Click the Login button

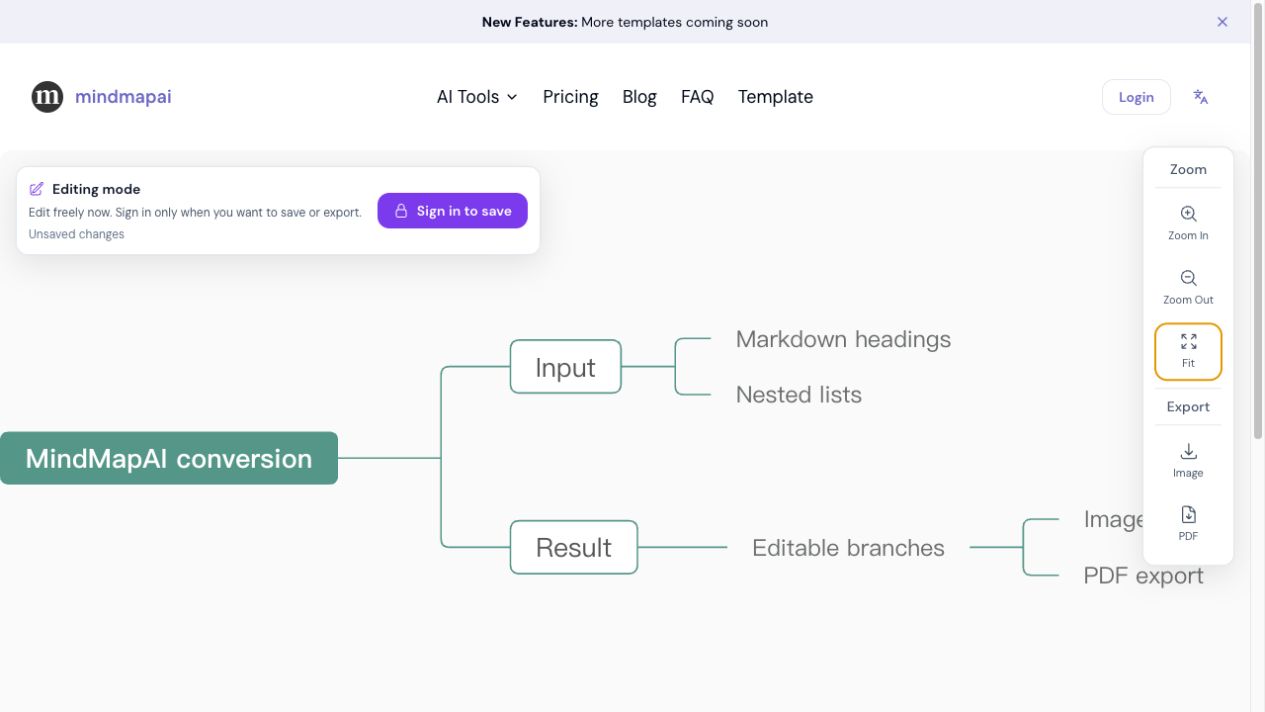click(1136, 97)
